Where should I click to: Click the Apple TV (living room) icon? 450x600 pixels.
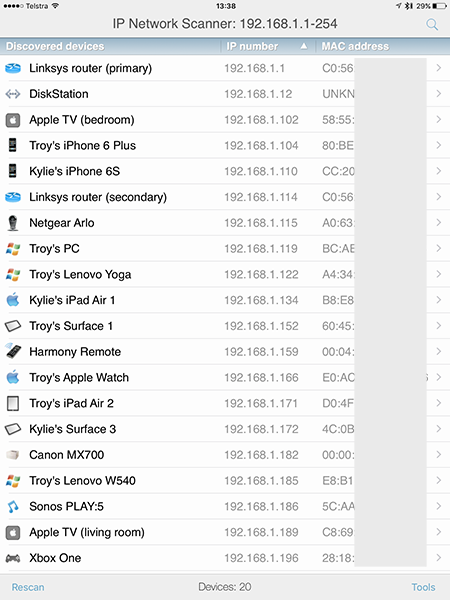[13, 532]
